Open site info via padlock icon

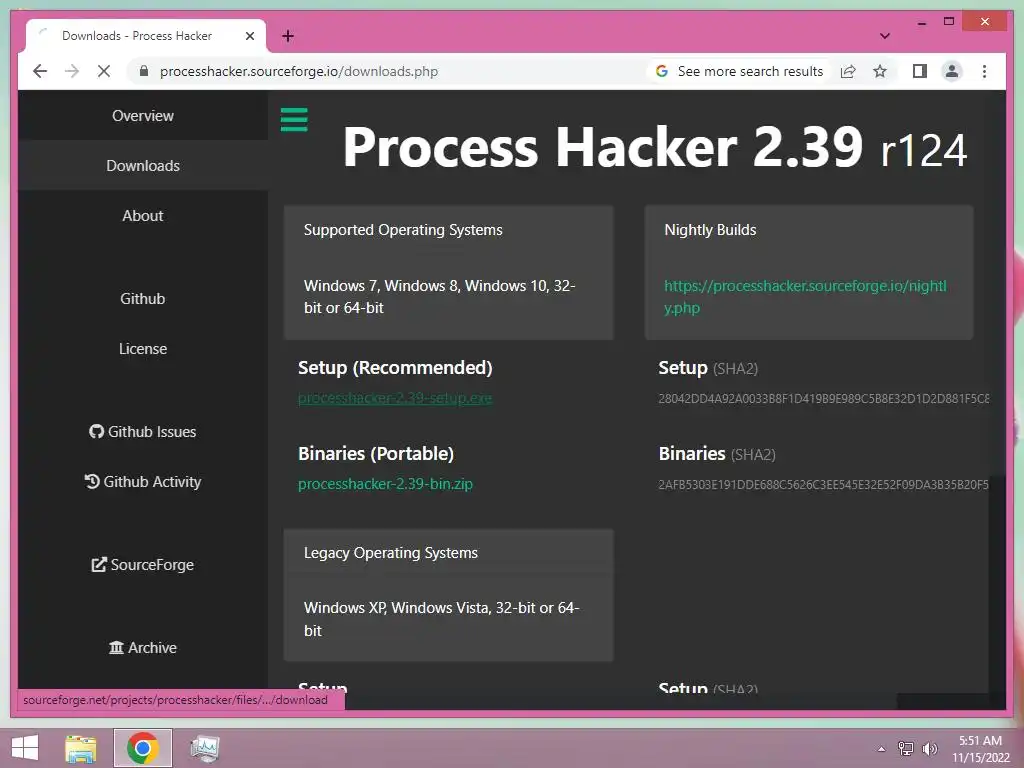[144, 71]
